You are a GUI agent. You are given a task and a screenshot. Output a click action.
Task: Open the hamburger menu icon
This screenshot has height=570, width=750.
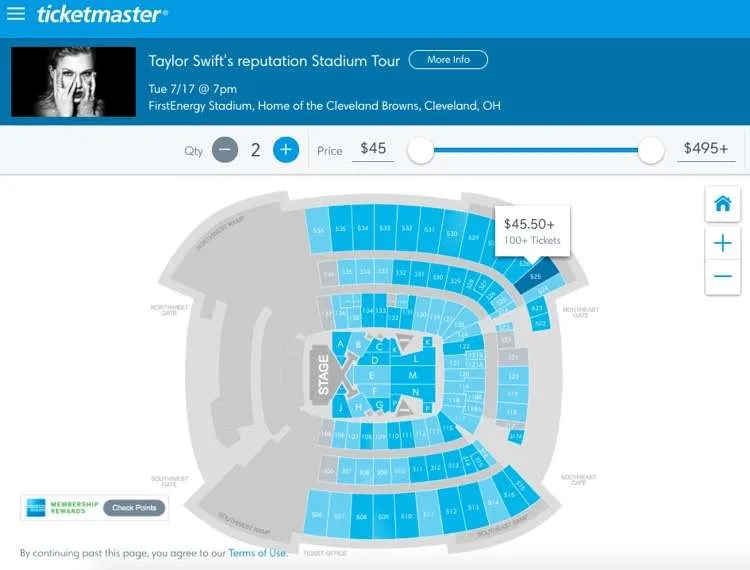[x=16, y=13]
